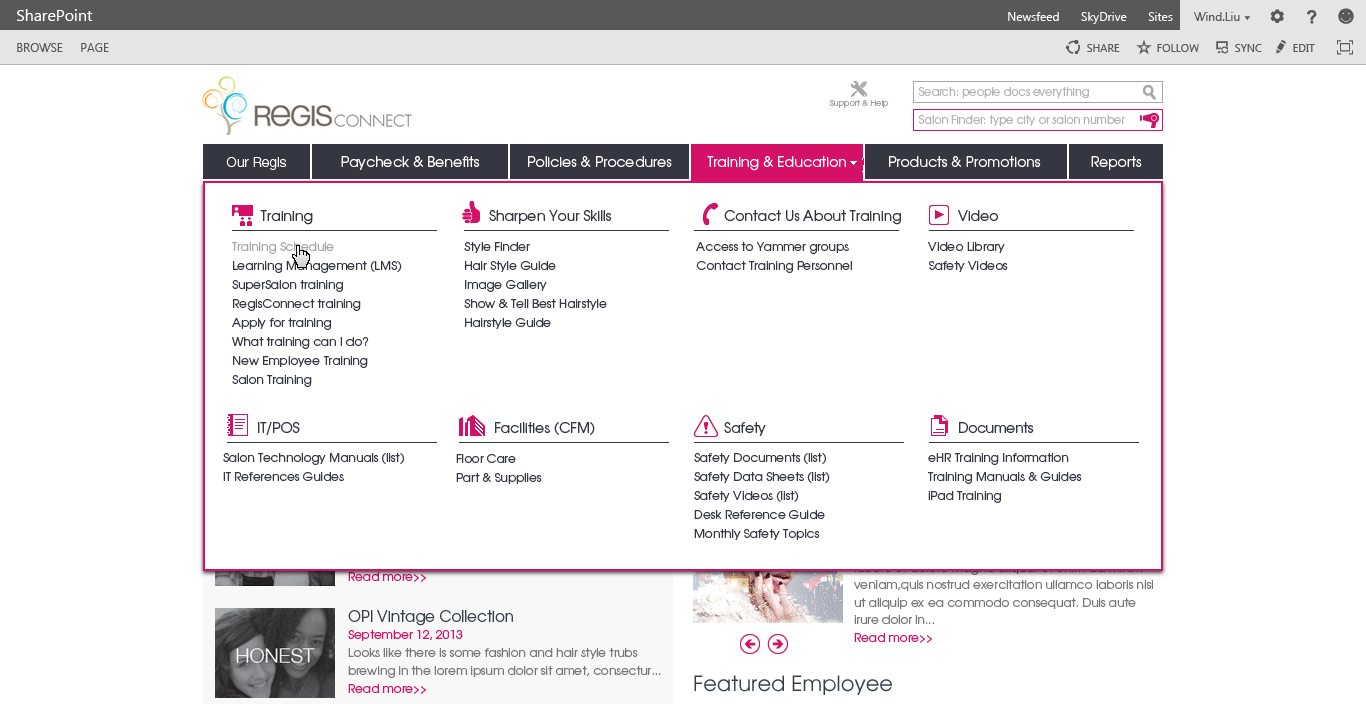The height and width of the screenshot is (704, 1366).
Task: Open Hair Style Guide link
Action: [510, 266]
